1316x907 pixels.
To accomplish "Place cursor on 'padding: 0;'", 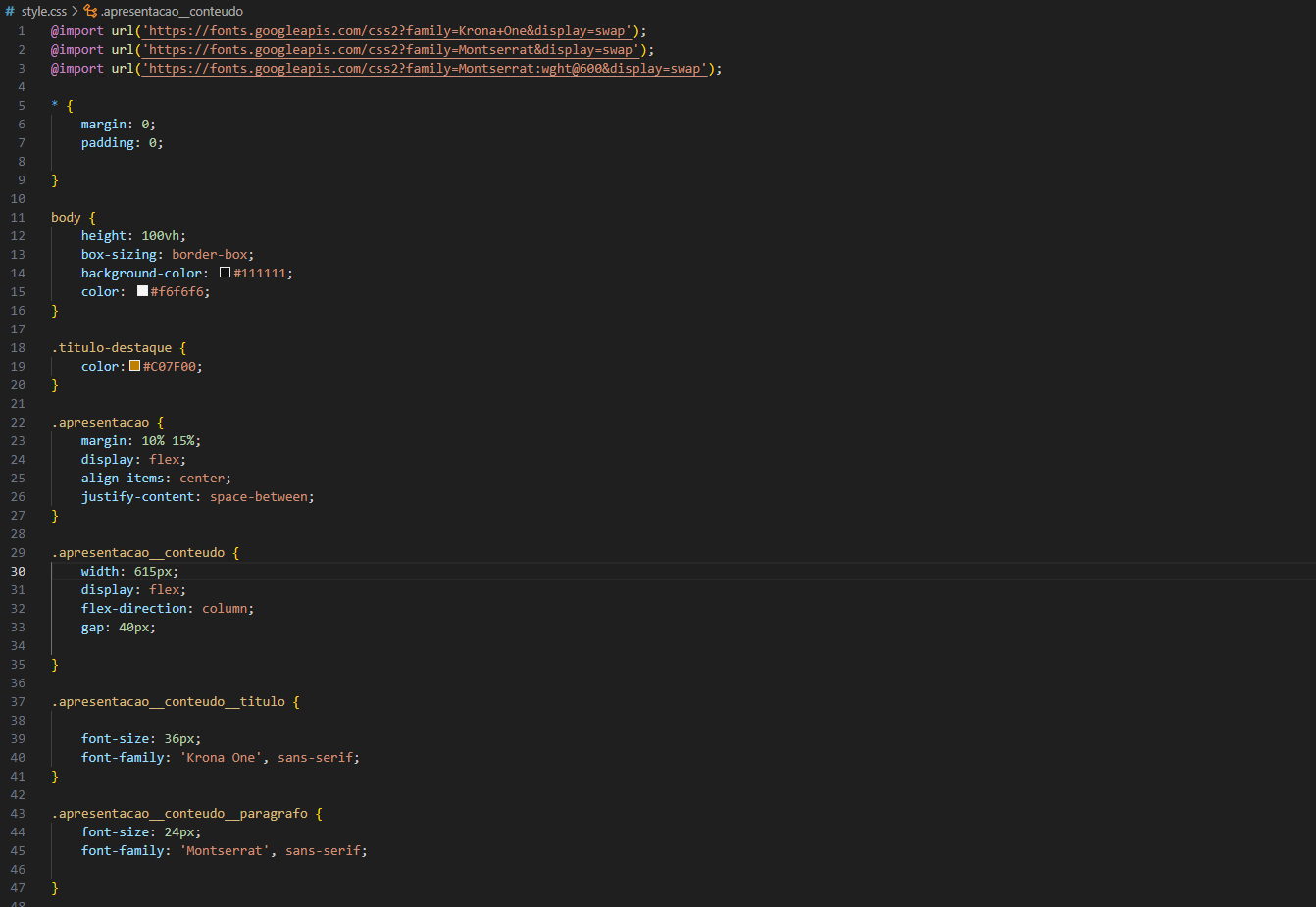I will pos(123,143).
